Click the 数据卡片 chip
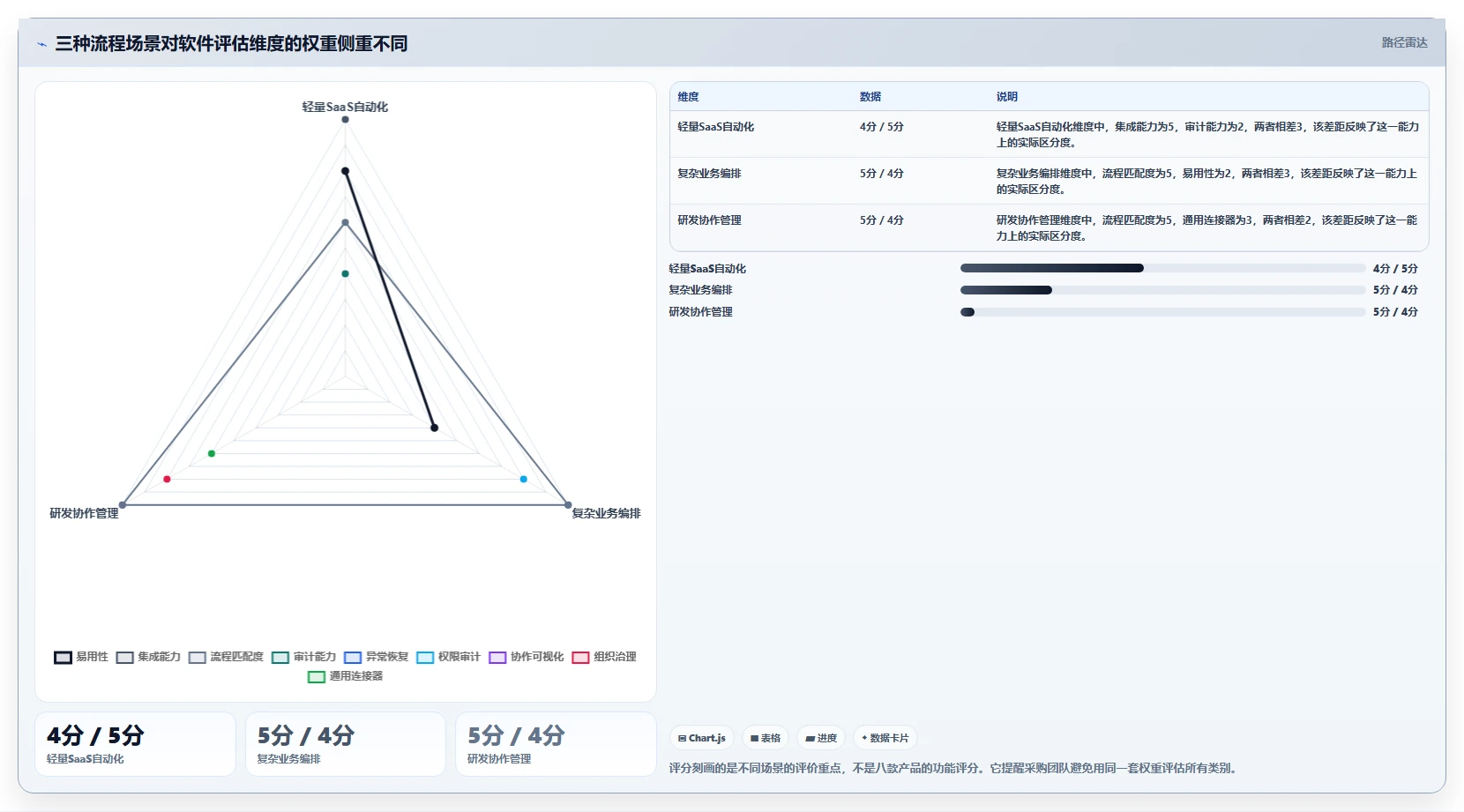1464x812 pixels. pyautogui.click(x=885, y=738)
